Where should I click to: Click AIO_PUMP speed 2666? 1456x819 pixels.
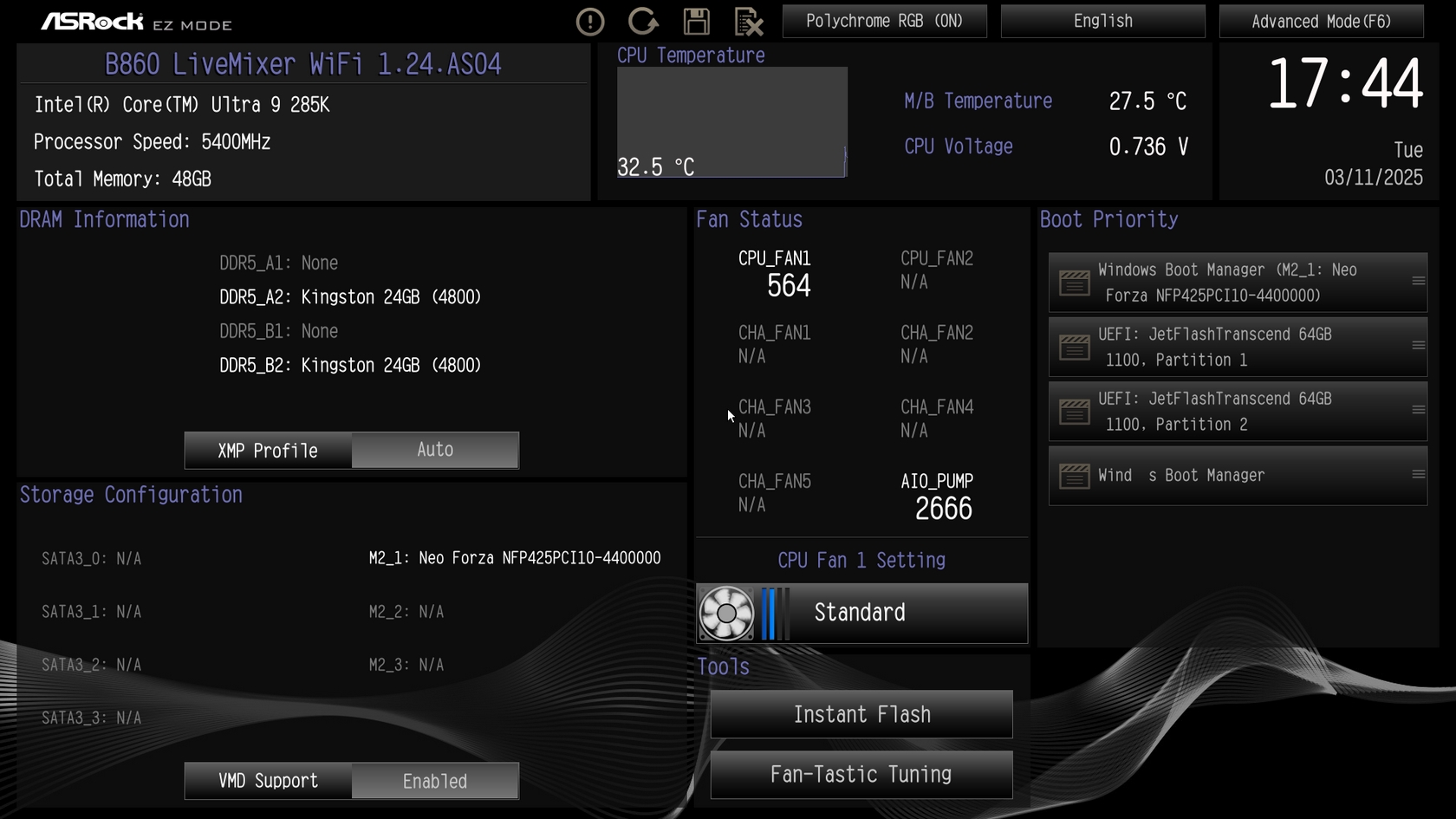(x=944, y=509)
